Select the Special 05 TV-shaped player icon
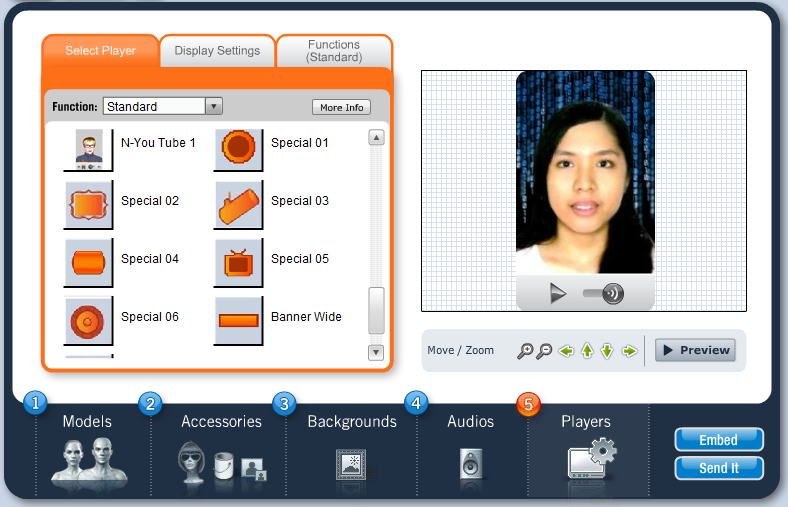Screen dimensions: 788x507 [239, 262]
